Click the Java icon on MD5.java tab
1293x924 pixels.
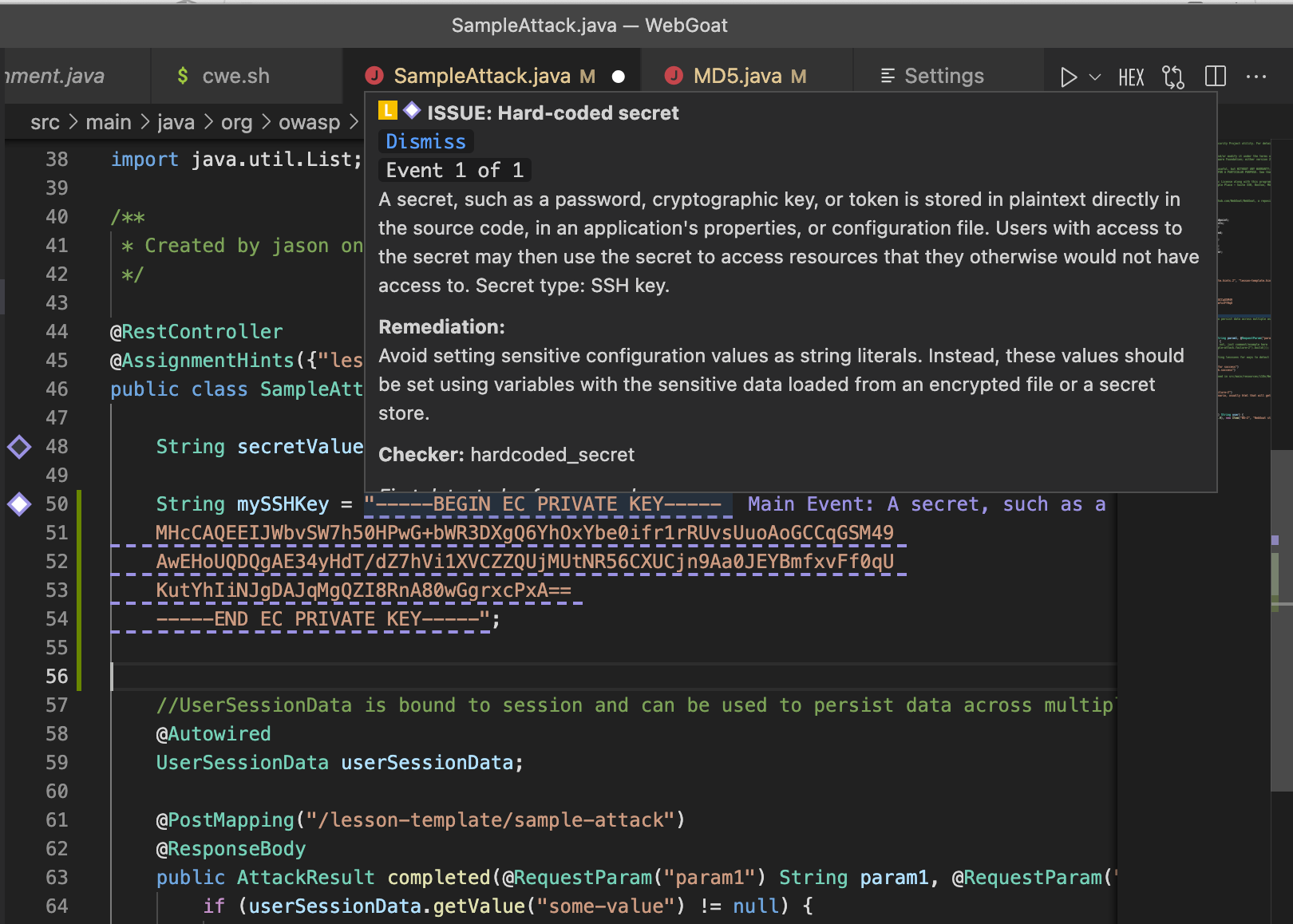[674, 75]
